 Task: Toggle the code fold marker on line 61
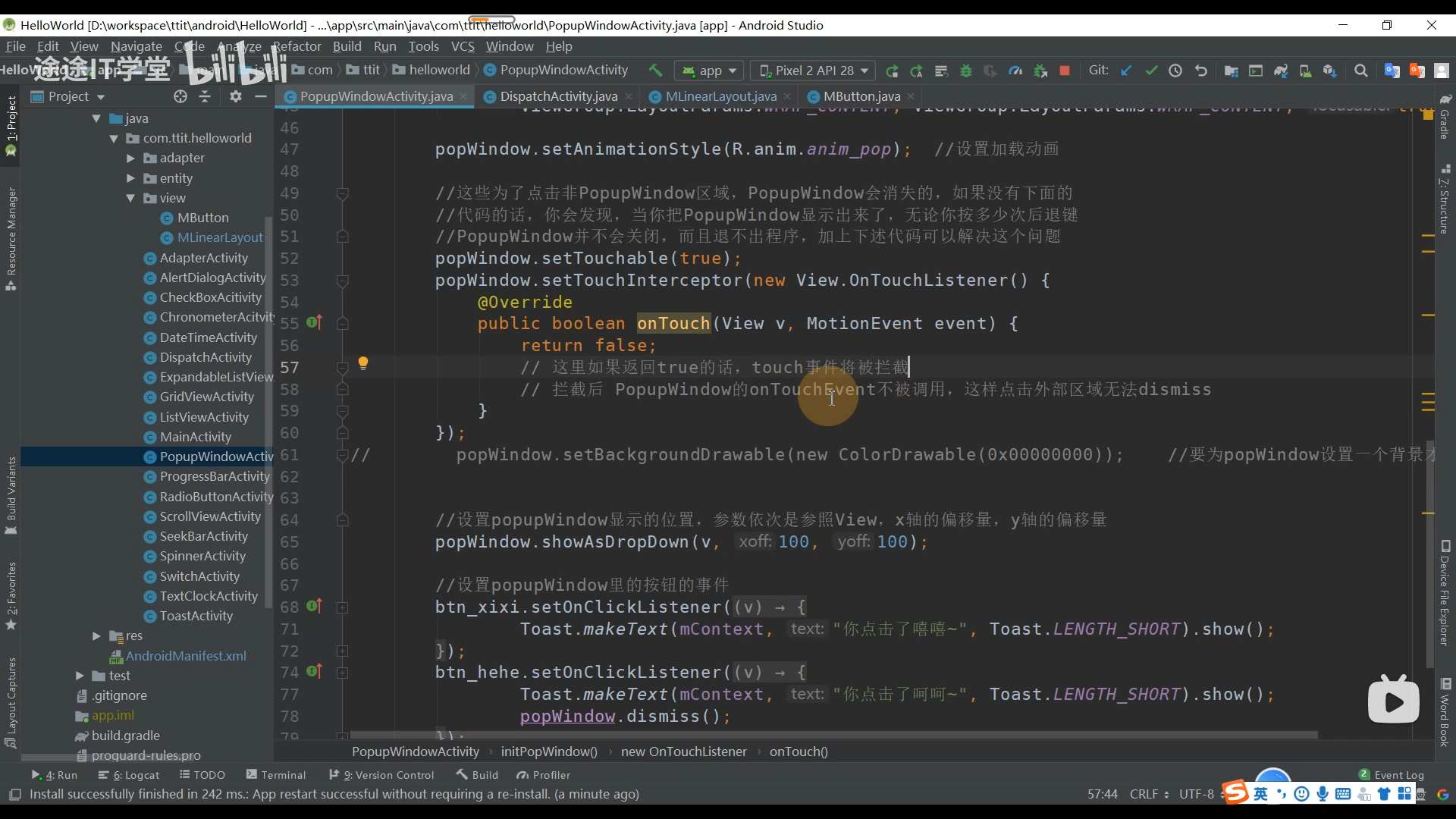pyautogui.click(x=343, y=455)
